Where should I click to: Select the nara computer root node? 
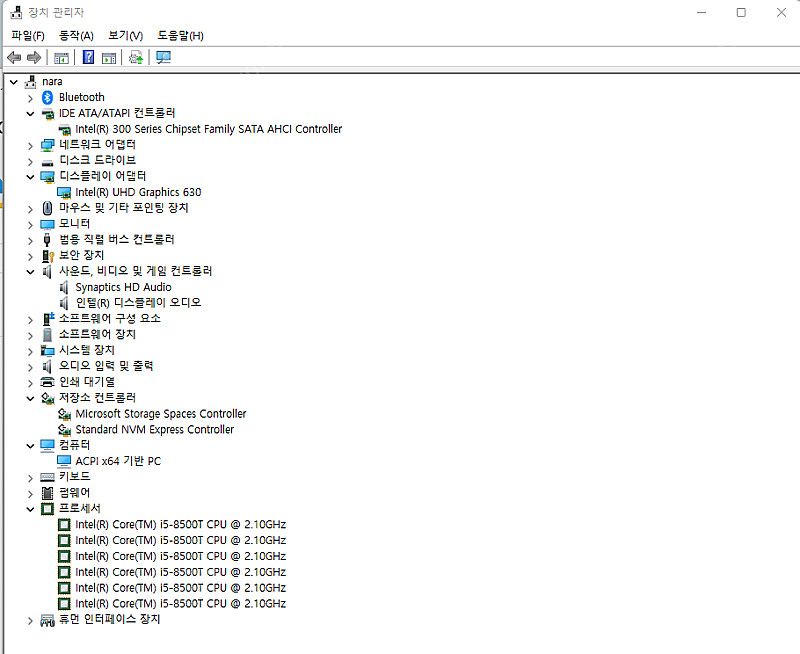tap(52, 81)
